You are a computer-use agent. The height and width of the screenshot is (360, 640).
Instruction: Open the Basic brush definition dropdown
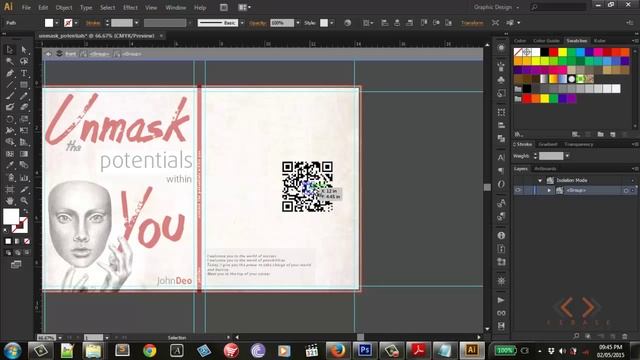point(242,23)
